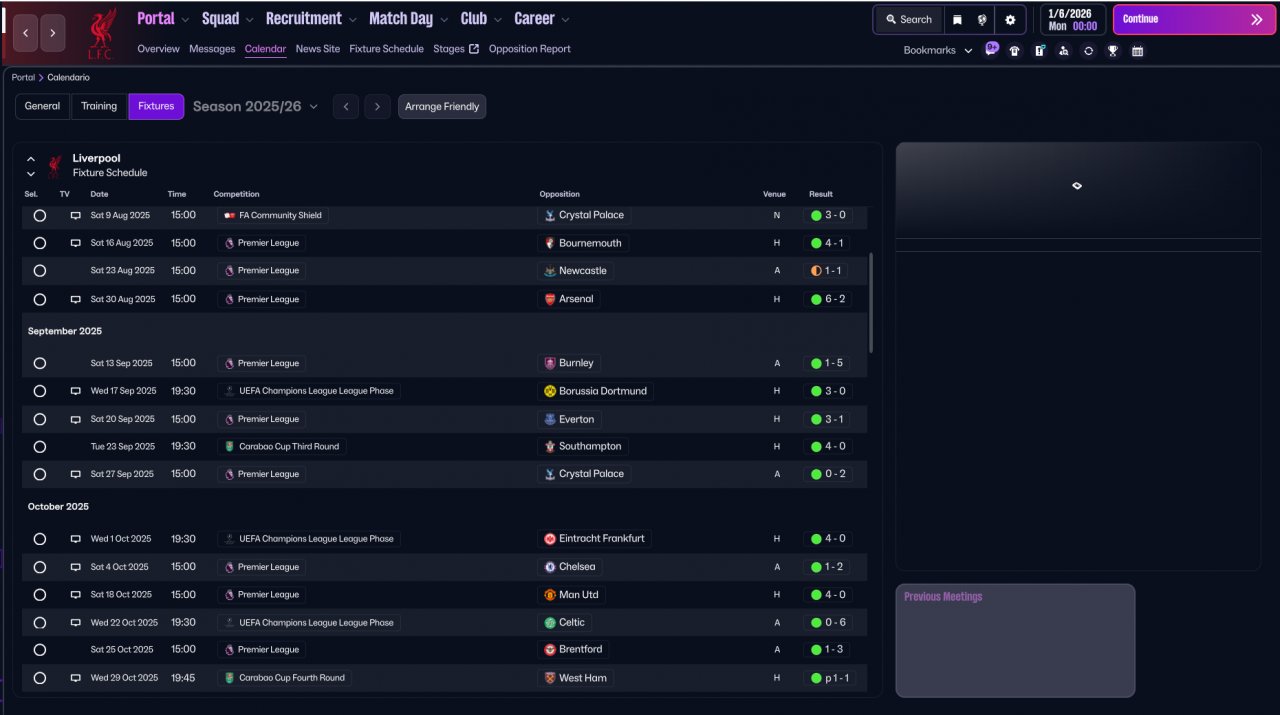Select the radio for Bournemouth fixture
Image resolution: width=1280 pixels, height=715 pixels.
39,243
